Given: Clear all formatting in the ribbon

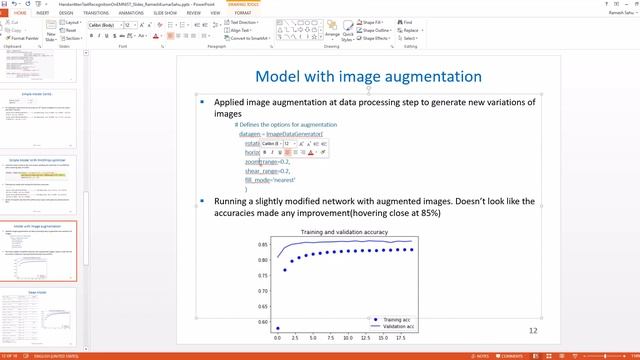Looking at the screenshot, I should coord(160,25).
